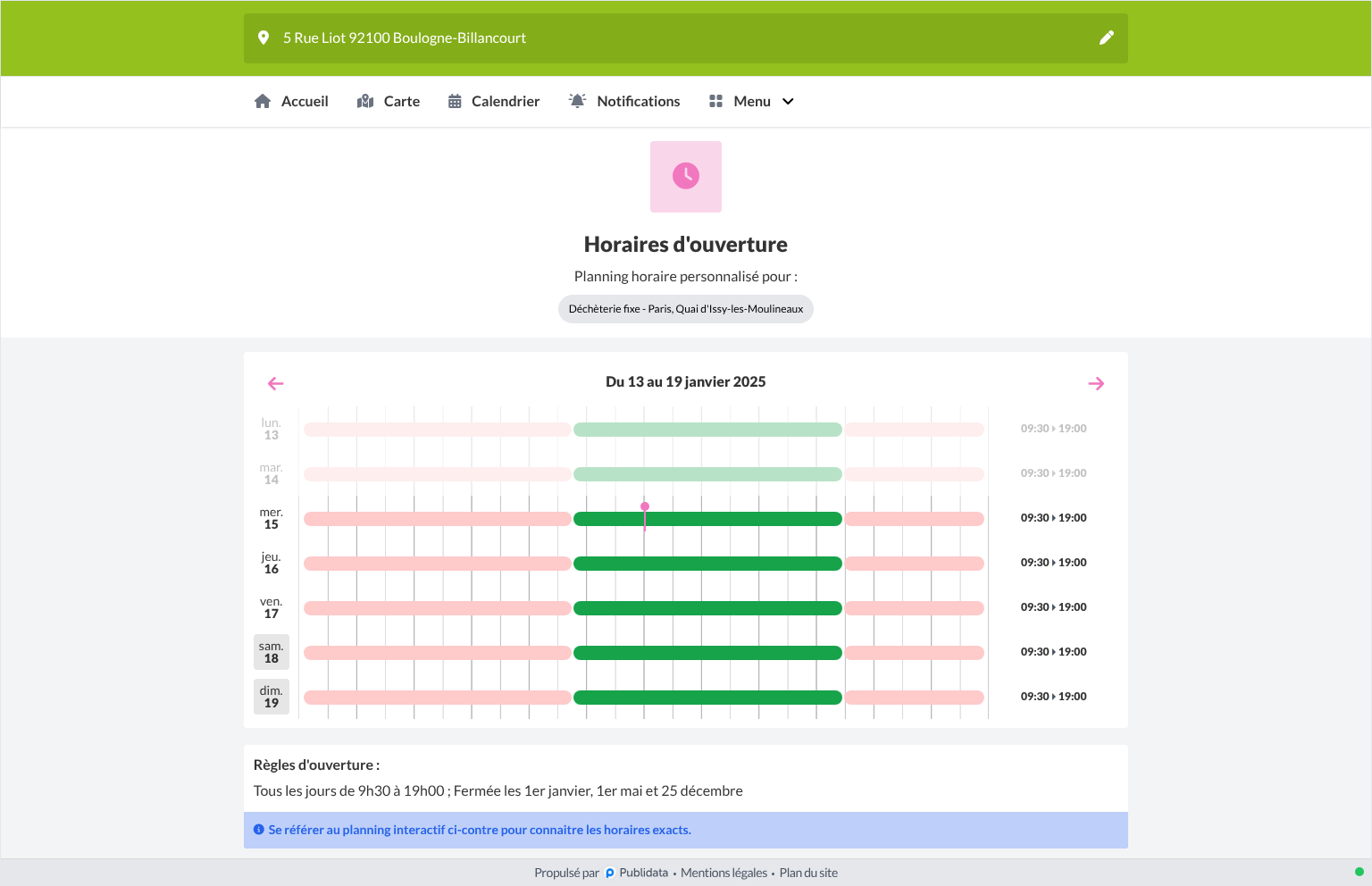Click the Mentions légales footer link
The width and height of the screenshot is (1372, 886).
[724, 873]
